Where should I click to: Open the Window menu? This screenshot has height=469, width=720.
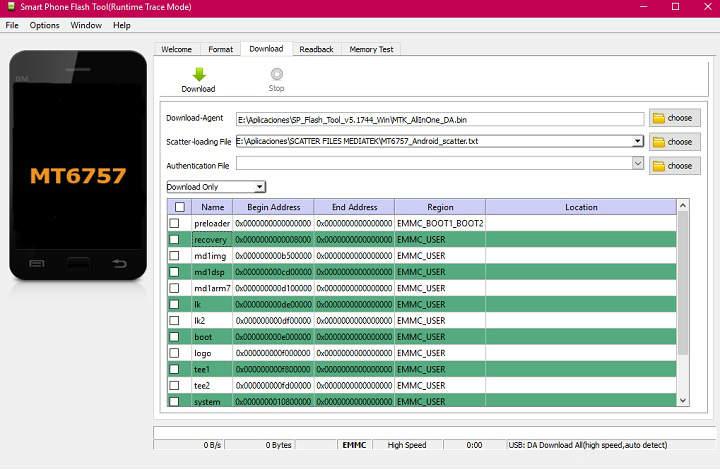86,25
